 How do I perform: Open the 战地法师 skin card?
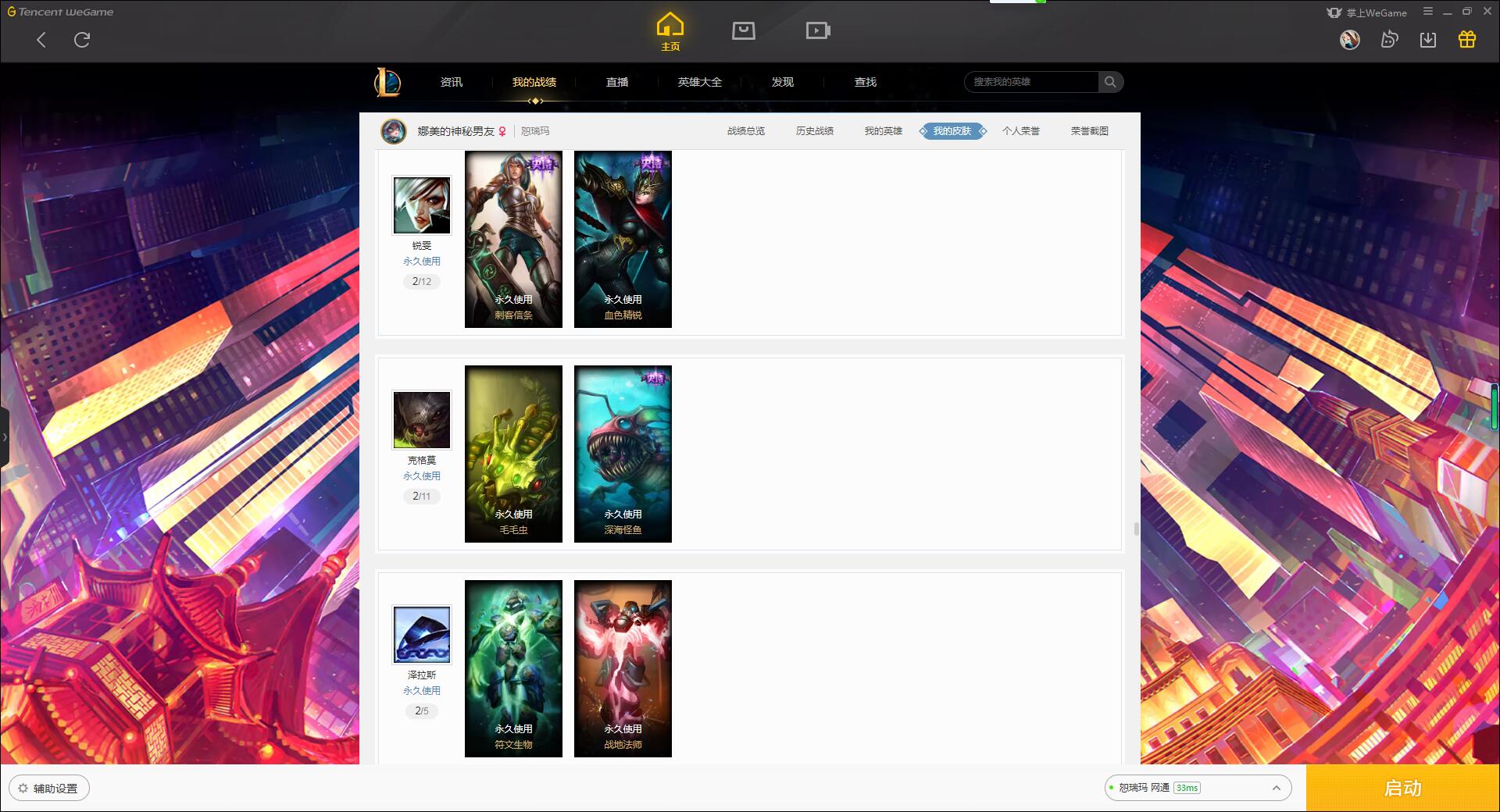pyautogui.click(x=623, y=668)
